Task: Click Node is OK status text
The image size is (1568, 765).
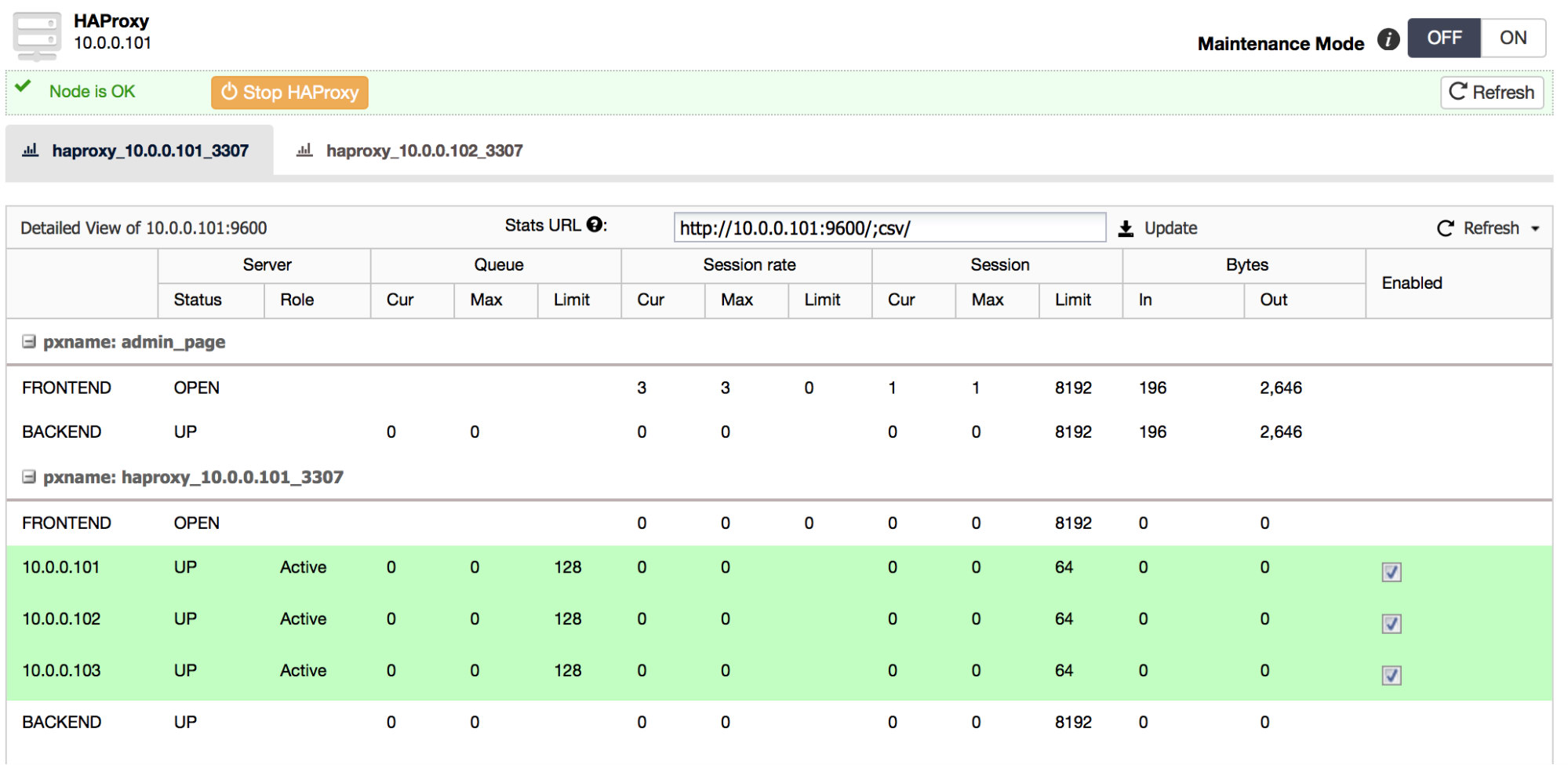Action: pyautogui.click(x=92, y=92)
